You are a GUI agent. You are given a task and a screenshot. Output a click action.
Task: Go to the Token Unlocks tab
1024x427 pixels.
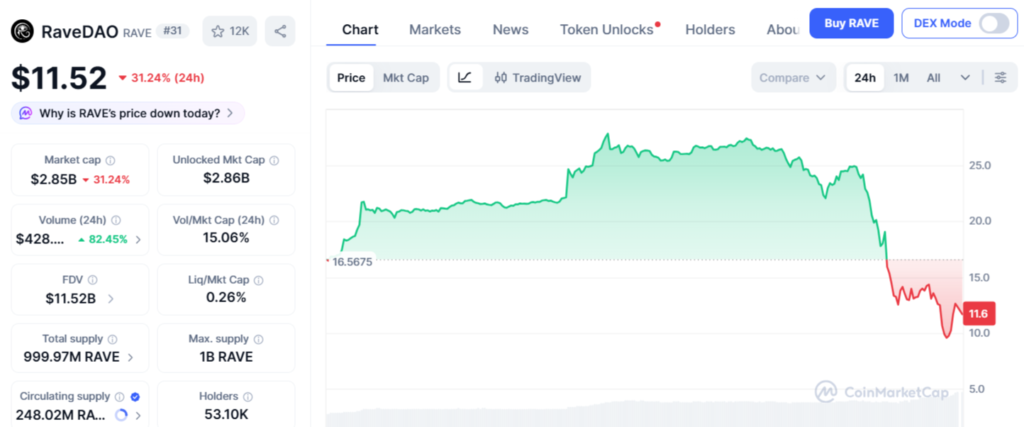607,30
